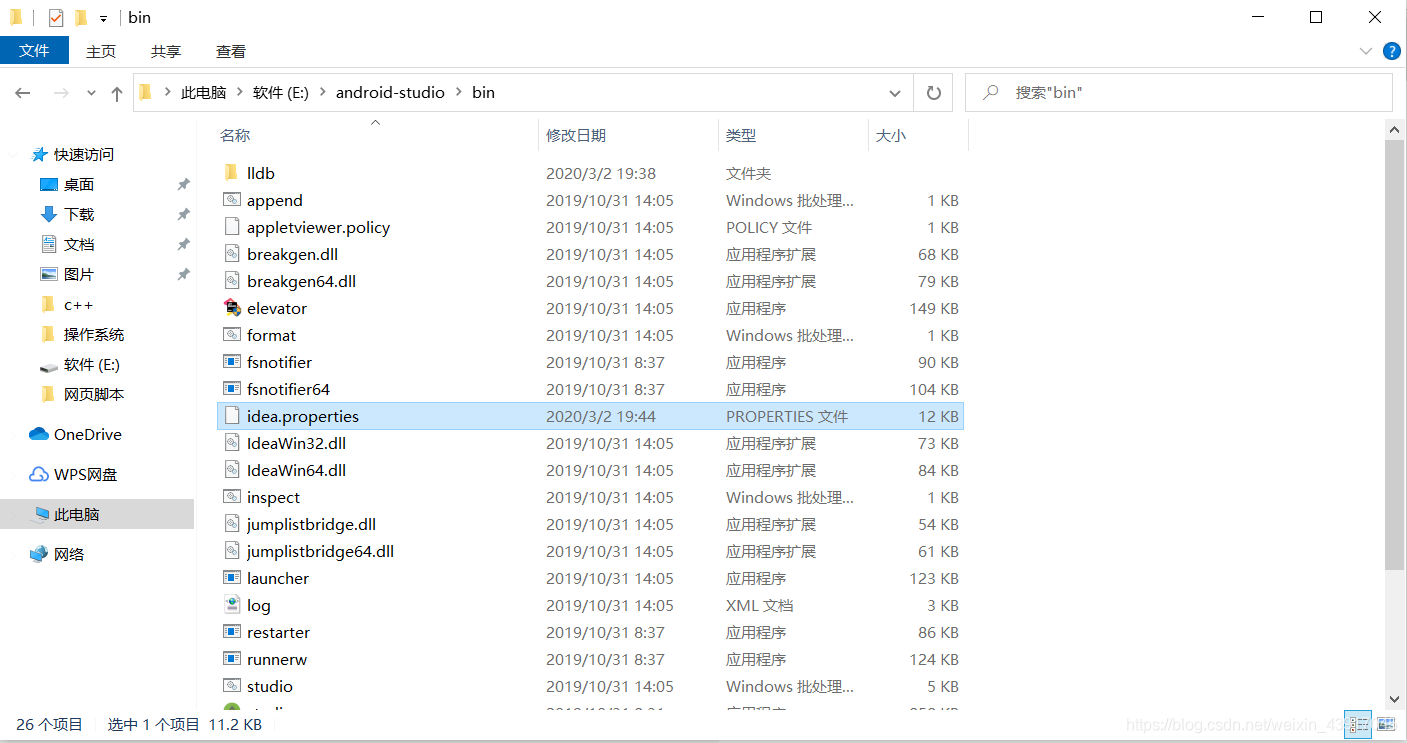The height and width of the screenshot is (743, 1407).
Task: Click the idea.properties file icon
Action: tap(232, 416)
